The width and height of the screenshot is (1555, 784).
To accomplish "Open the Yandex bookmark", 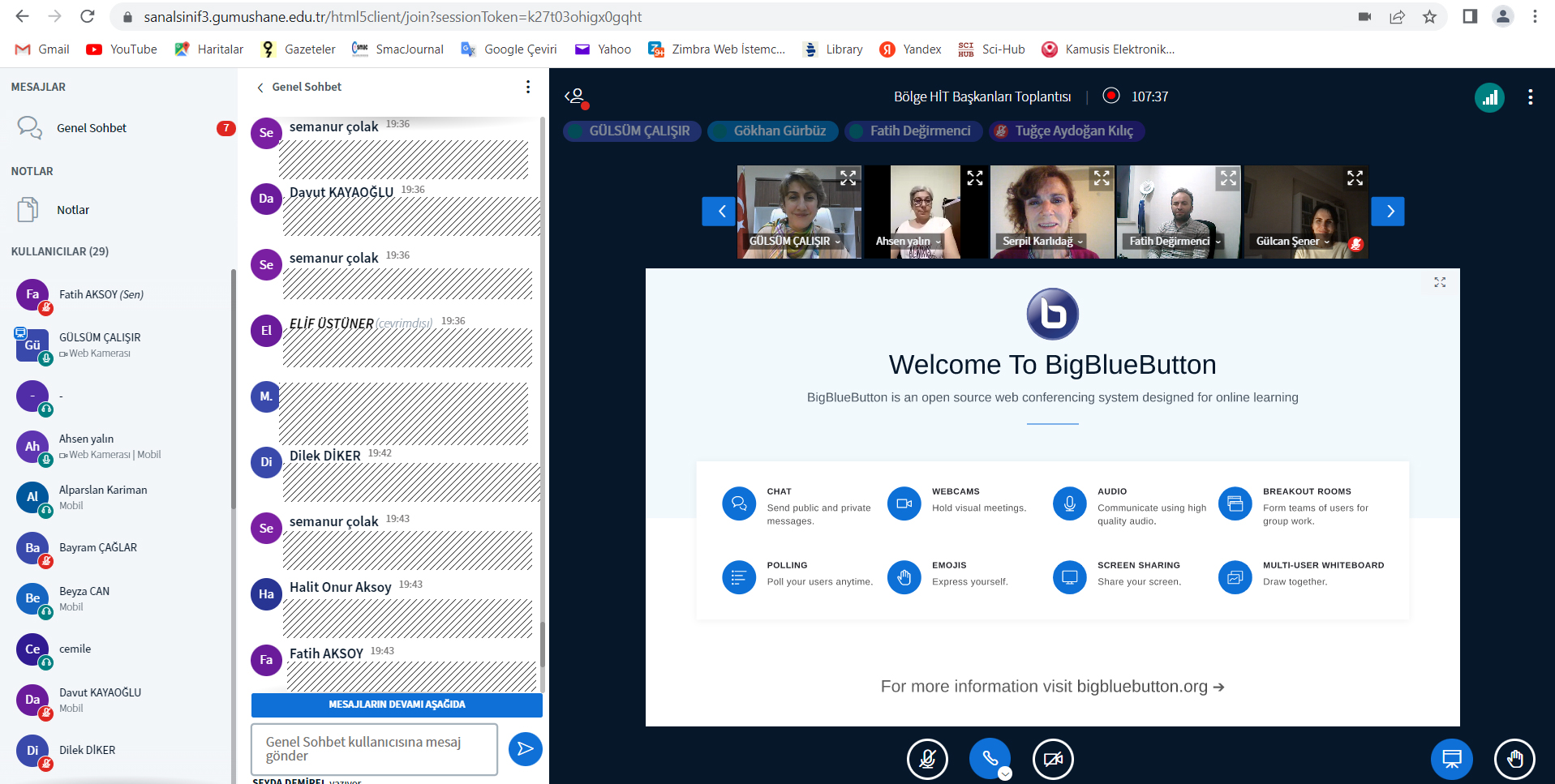I will click(910, 49).
